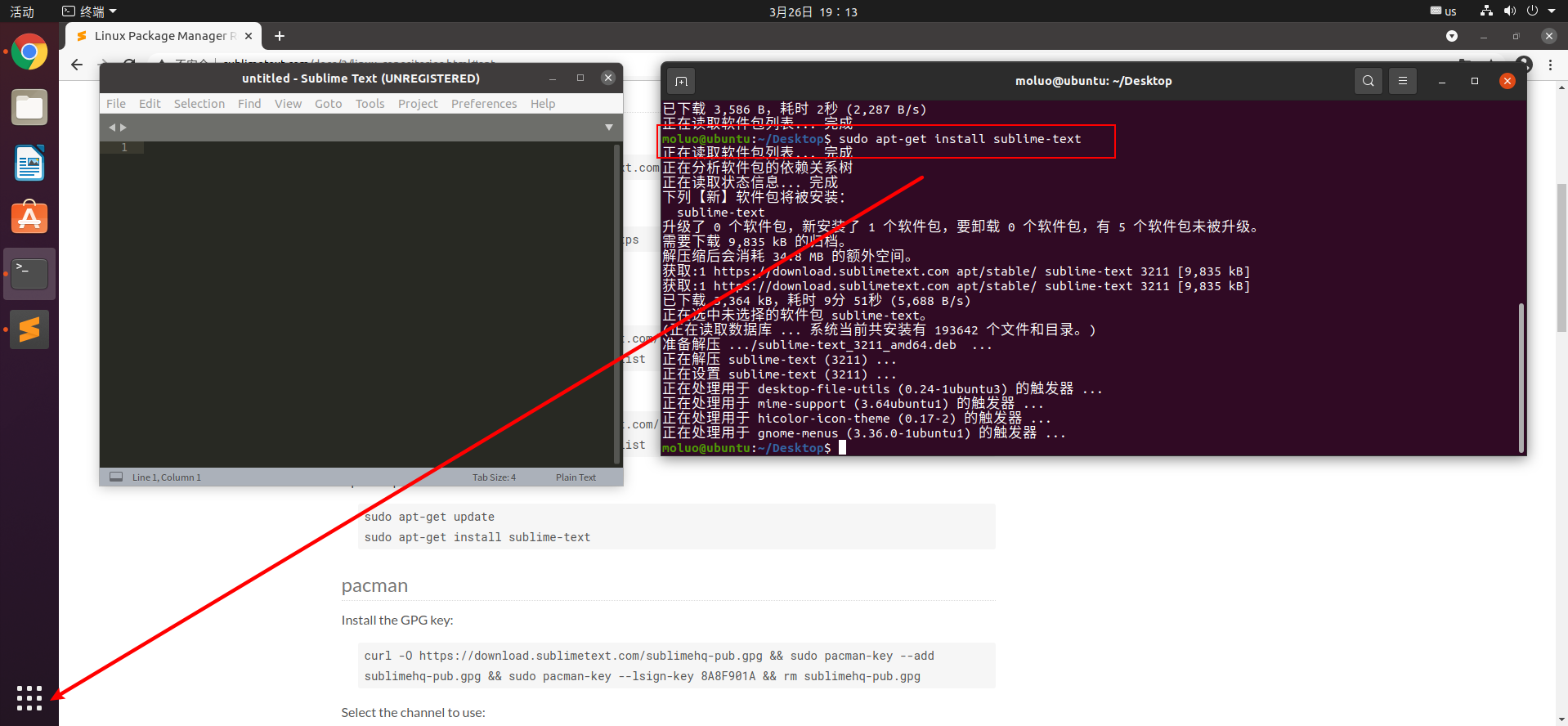Open a new tab in the terminal window
1568x726 pixels.
681,81
